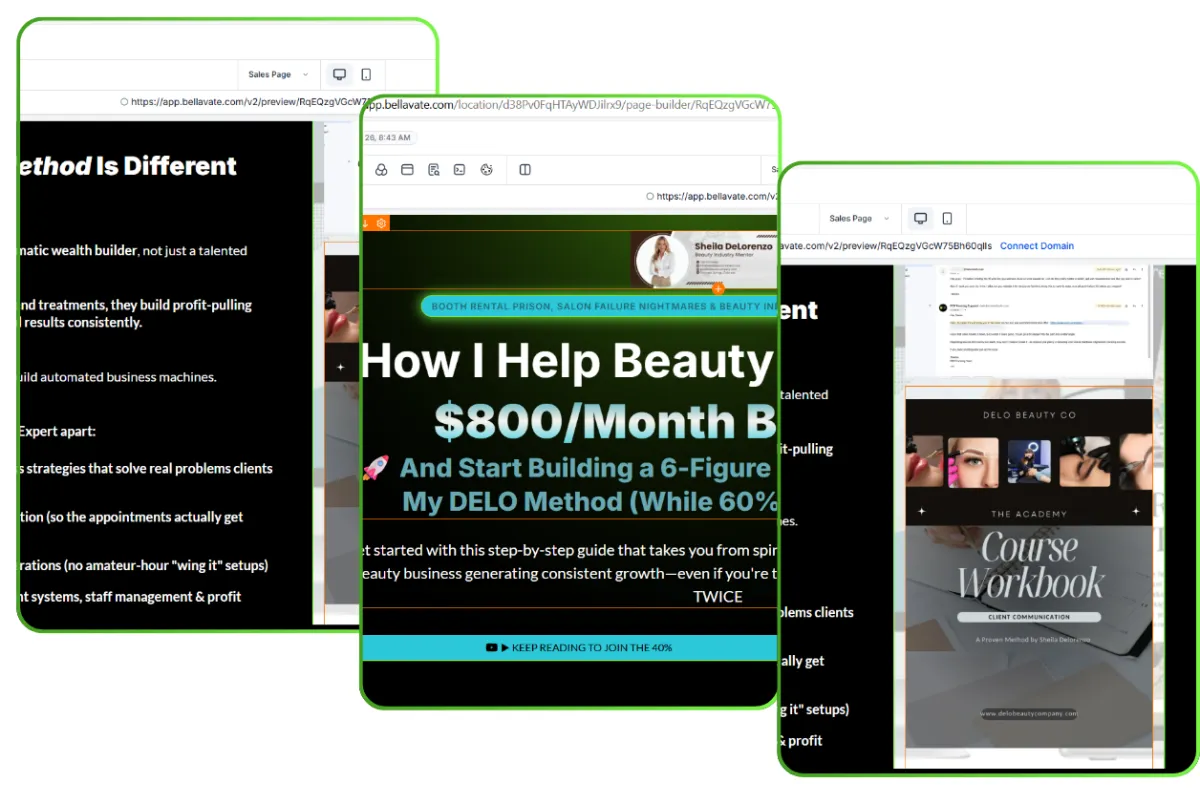Click the rocket emoji beside the subheadline
The image size is (1200, 804).
tap(376, 467)
